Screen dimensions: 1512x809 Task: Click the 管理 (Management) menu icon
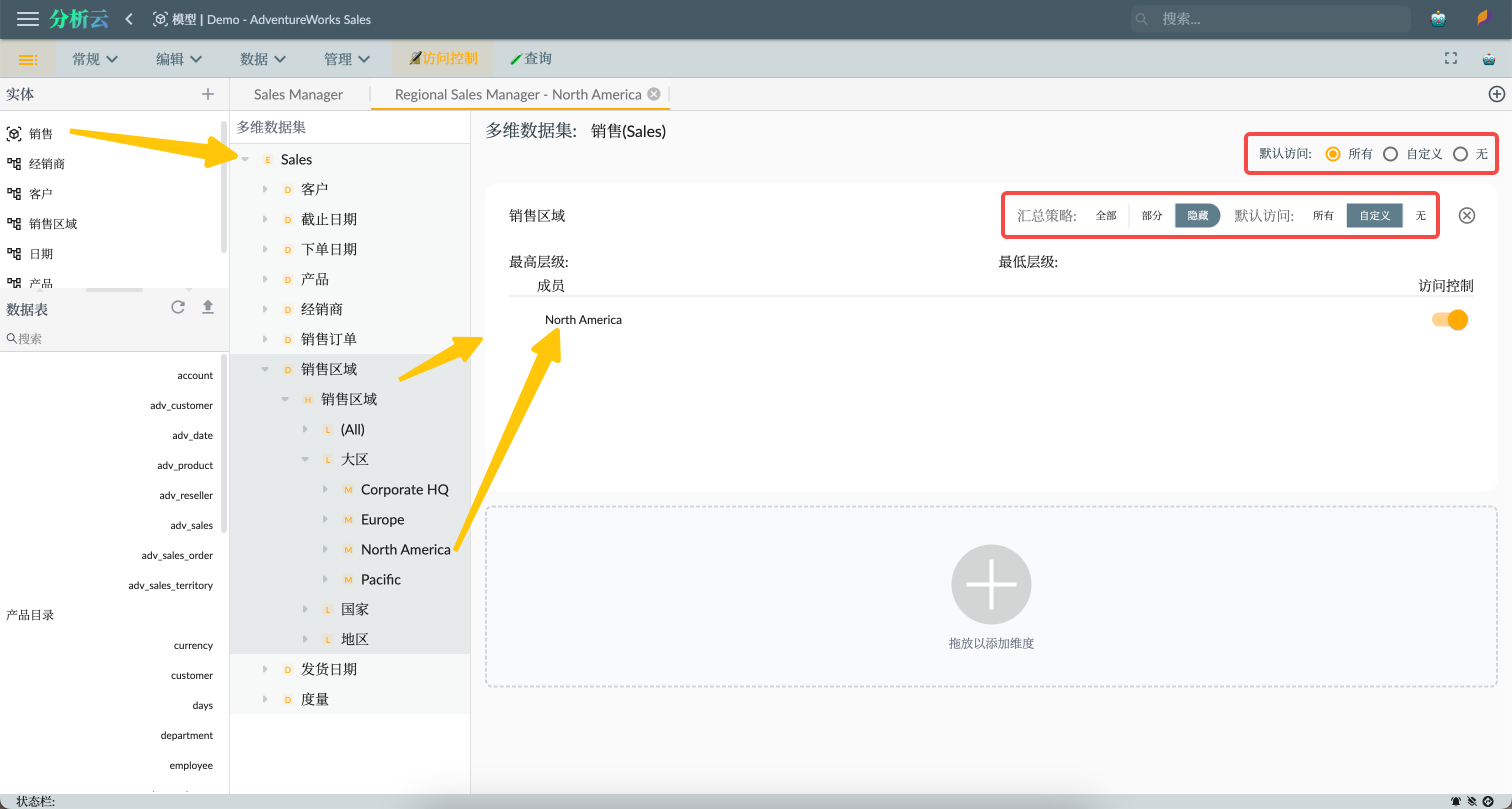pyautogui.click(x=343, y=58)
